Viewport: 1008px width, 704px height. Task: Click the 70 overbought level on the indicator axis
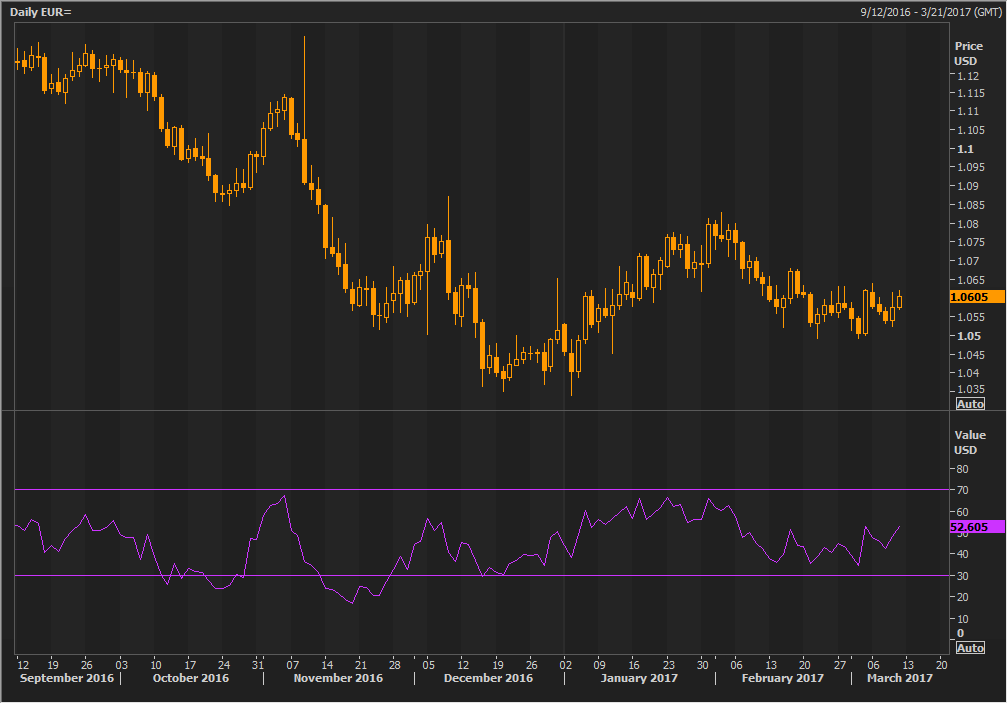pyautogui.click(x=962, y=490)
